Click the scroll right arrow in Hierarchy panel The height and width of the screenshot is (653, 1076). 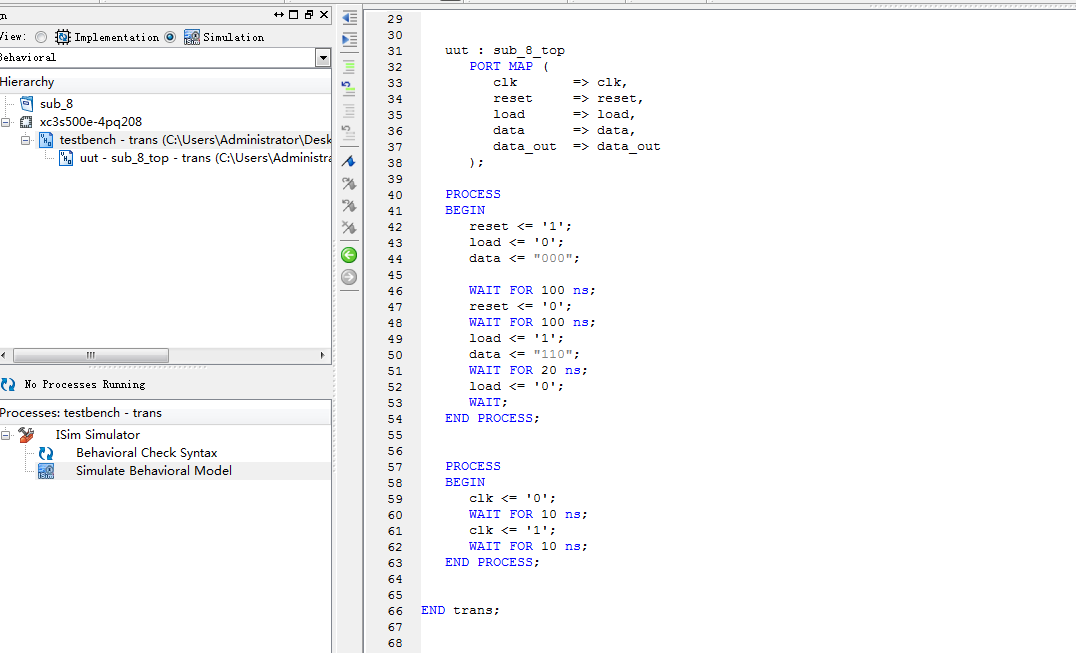[x=322, y=355]
